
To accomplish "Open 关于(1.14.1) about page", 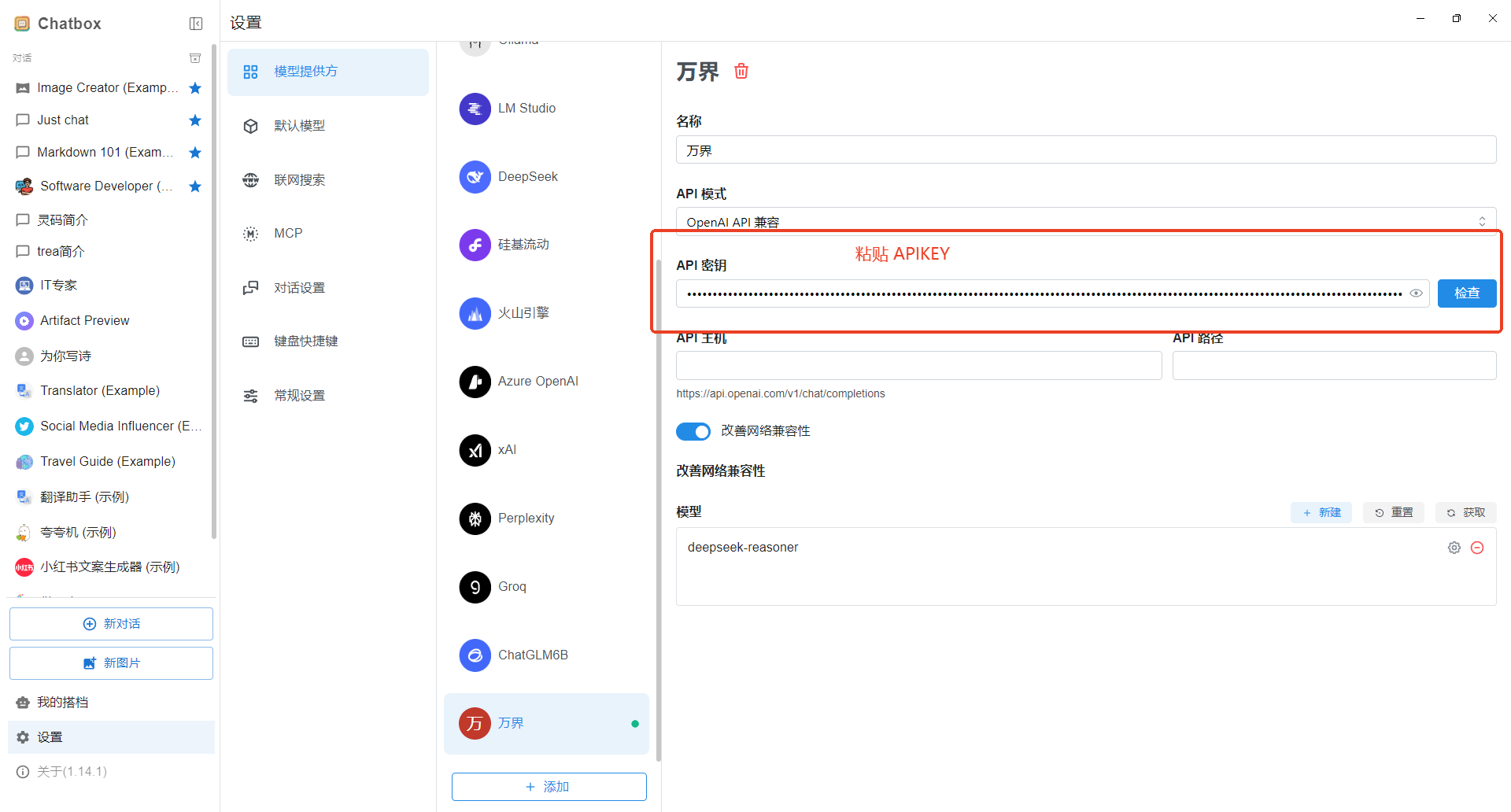I will click(111, 772).
